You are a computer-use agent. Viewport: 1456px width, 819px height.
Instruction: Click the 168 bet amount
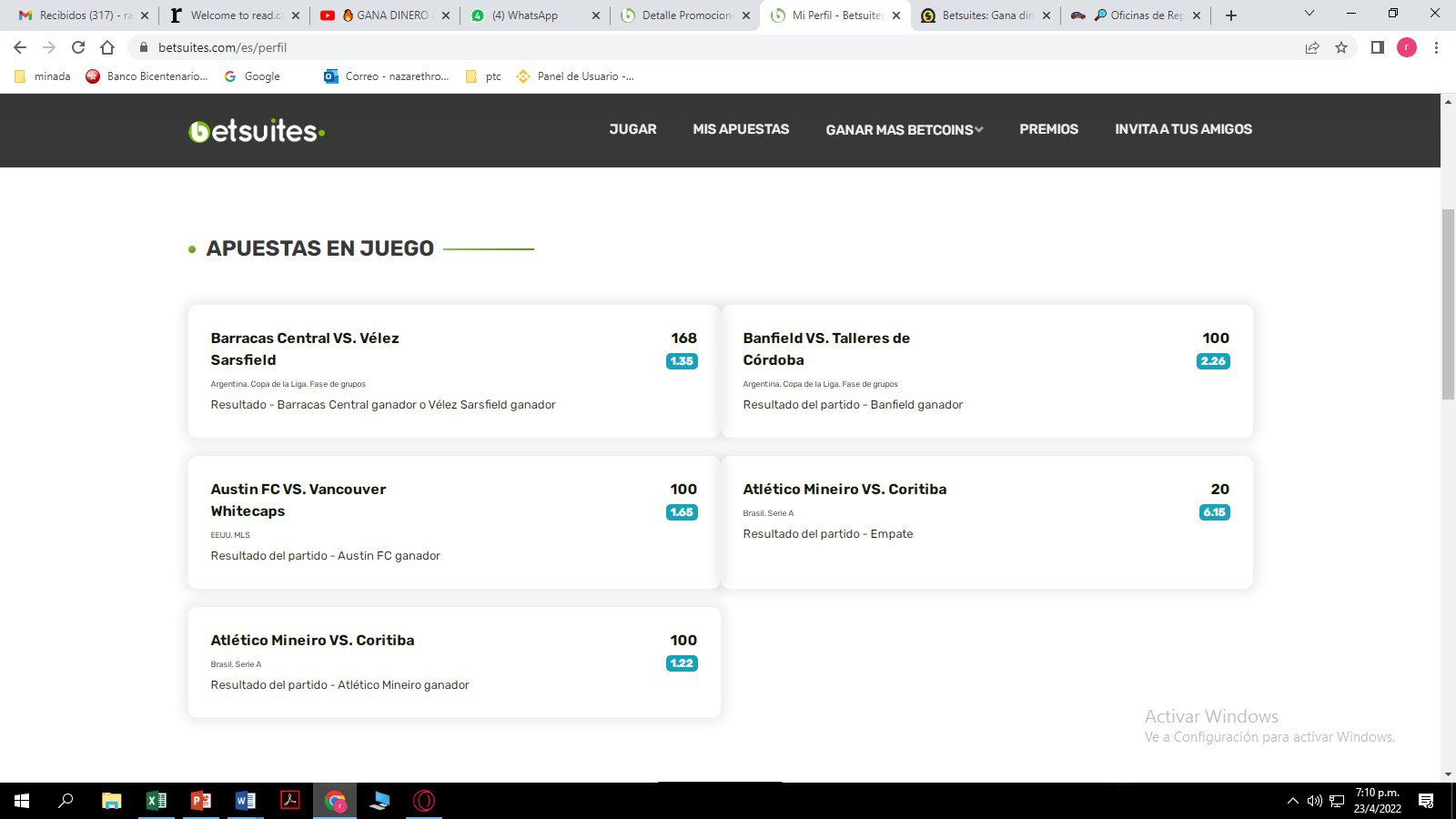[x=684, y=338]
